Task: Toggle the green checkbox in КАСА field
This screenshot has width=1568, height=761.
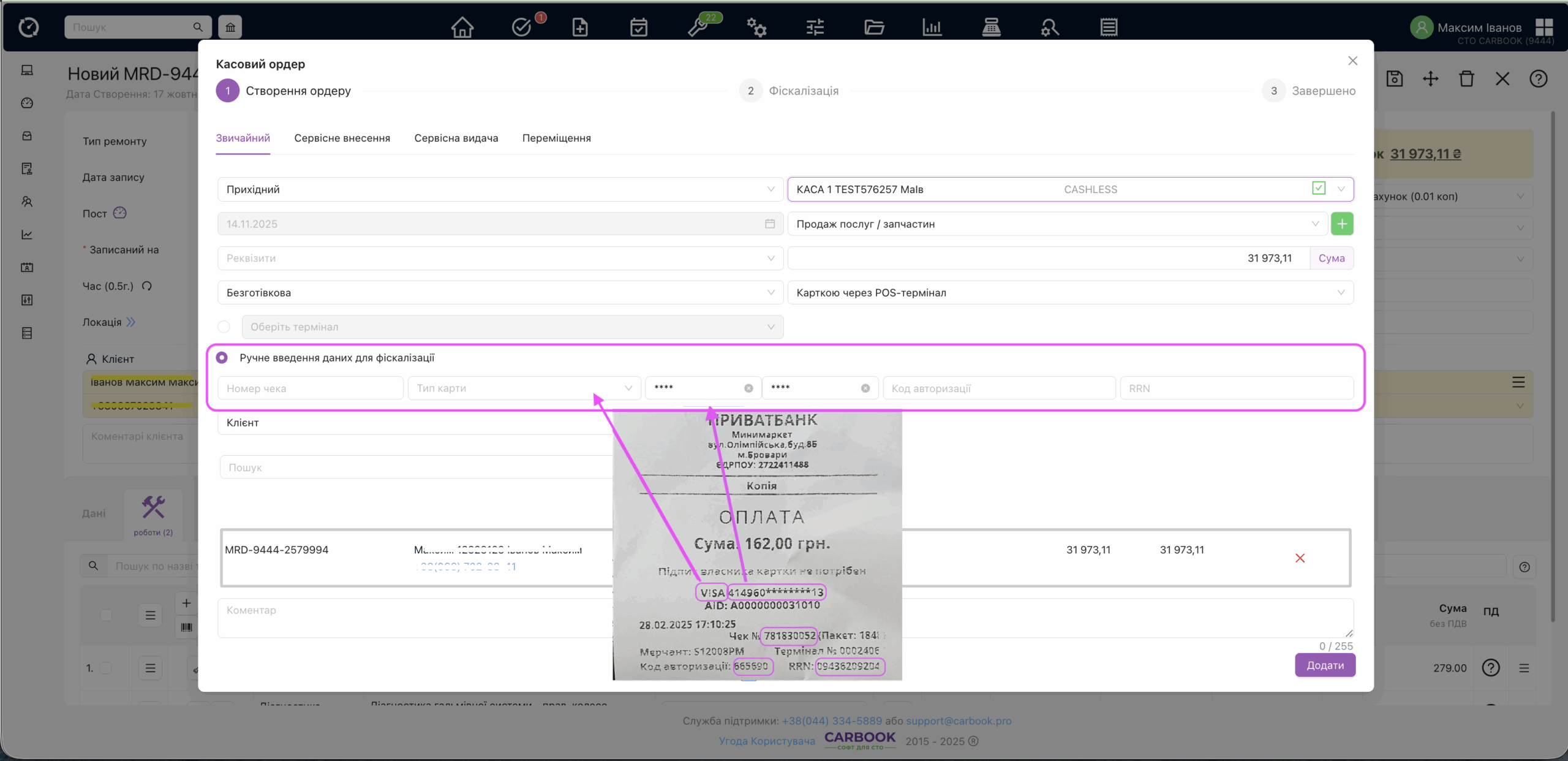Action: coord(1319,189)
